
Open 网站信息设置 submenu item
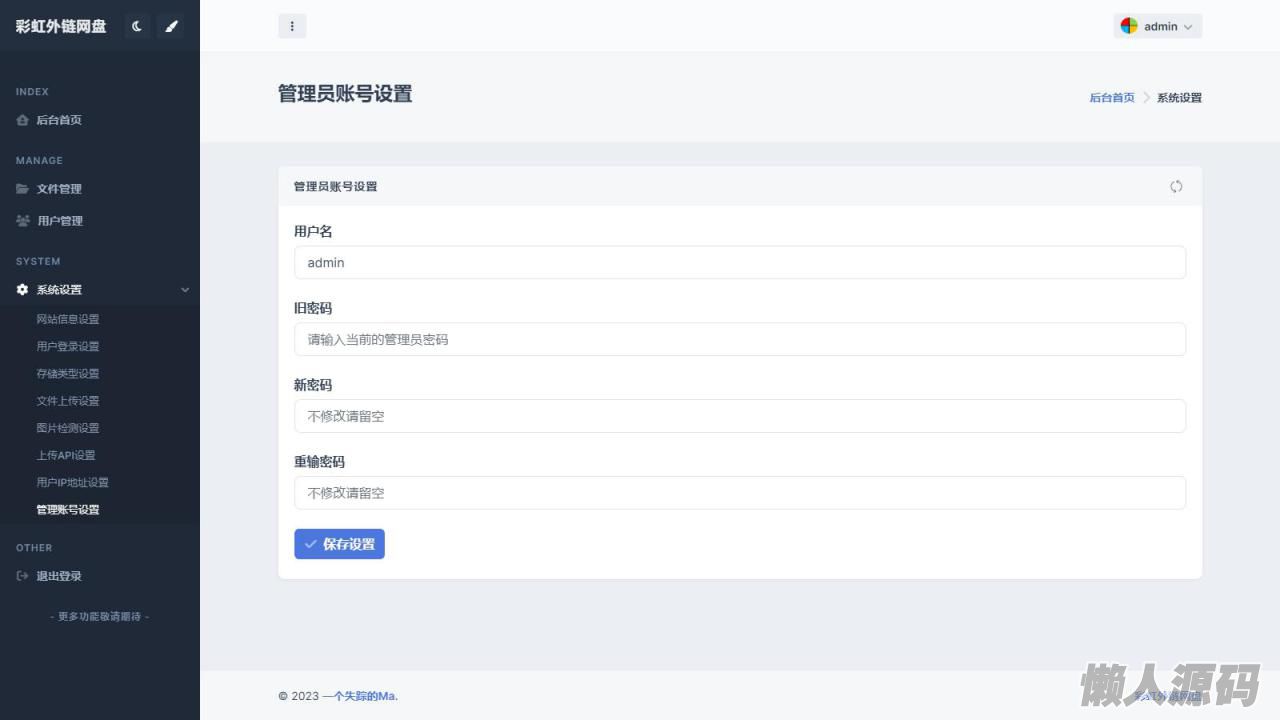68,319
